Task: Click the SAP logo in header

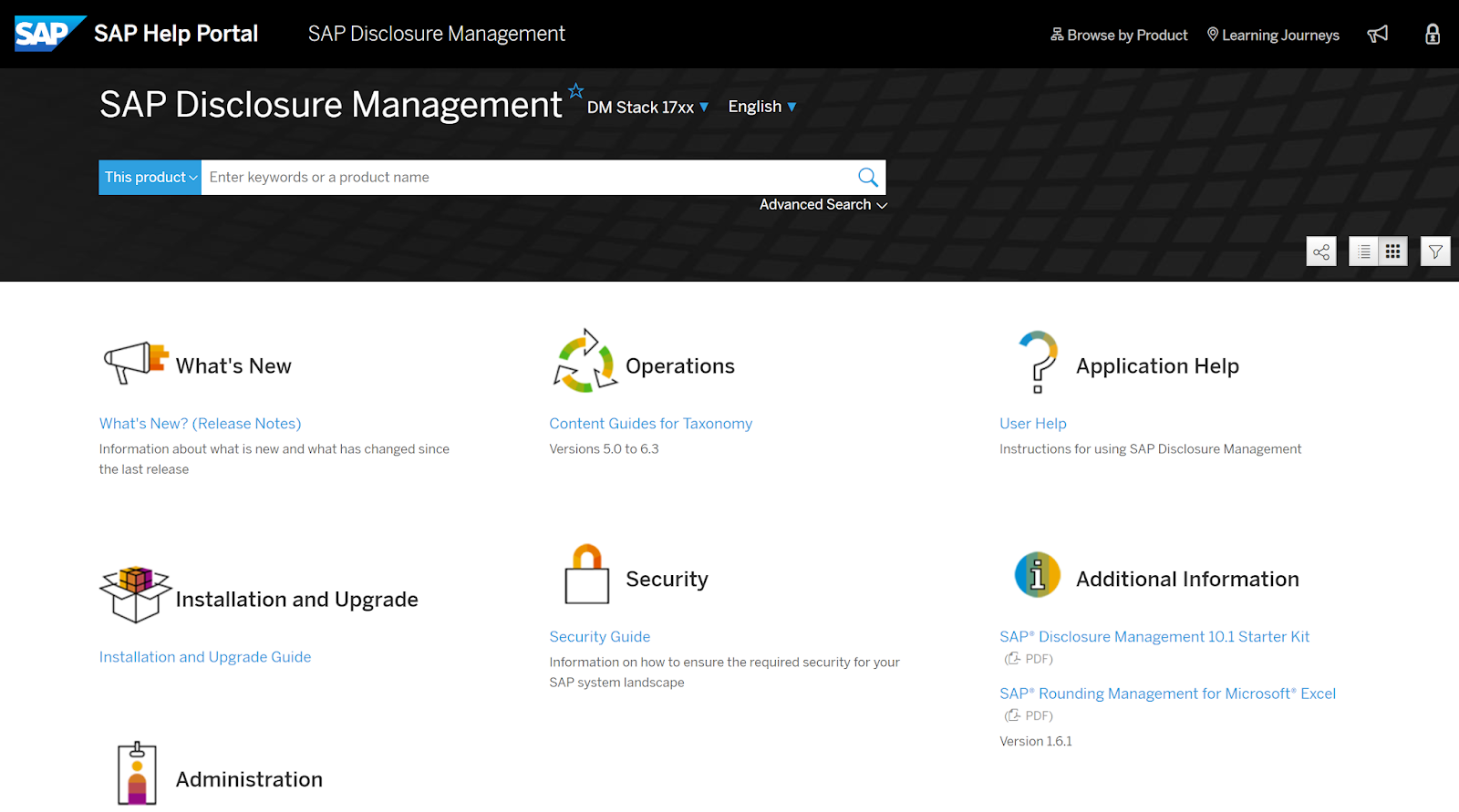Action: point(49,34)
